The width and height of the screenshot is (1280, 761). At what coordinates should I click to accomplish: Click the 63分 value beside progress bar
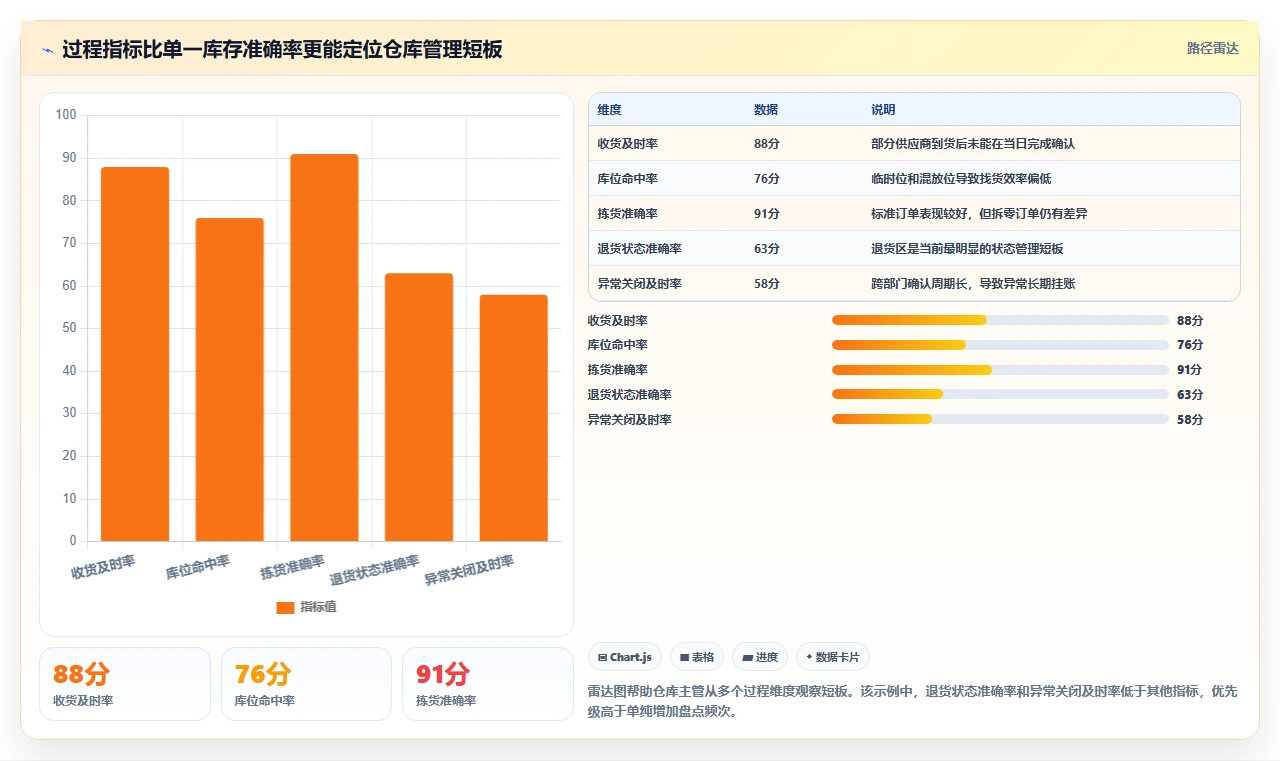(x=1190, y=395)
